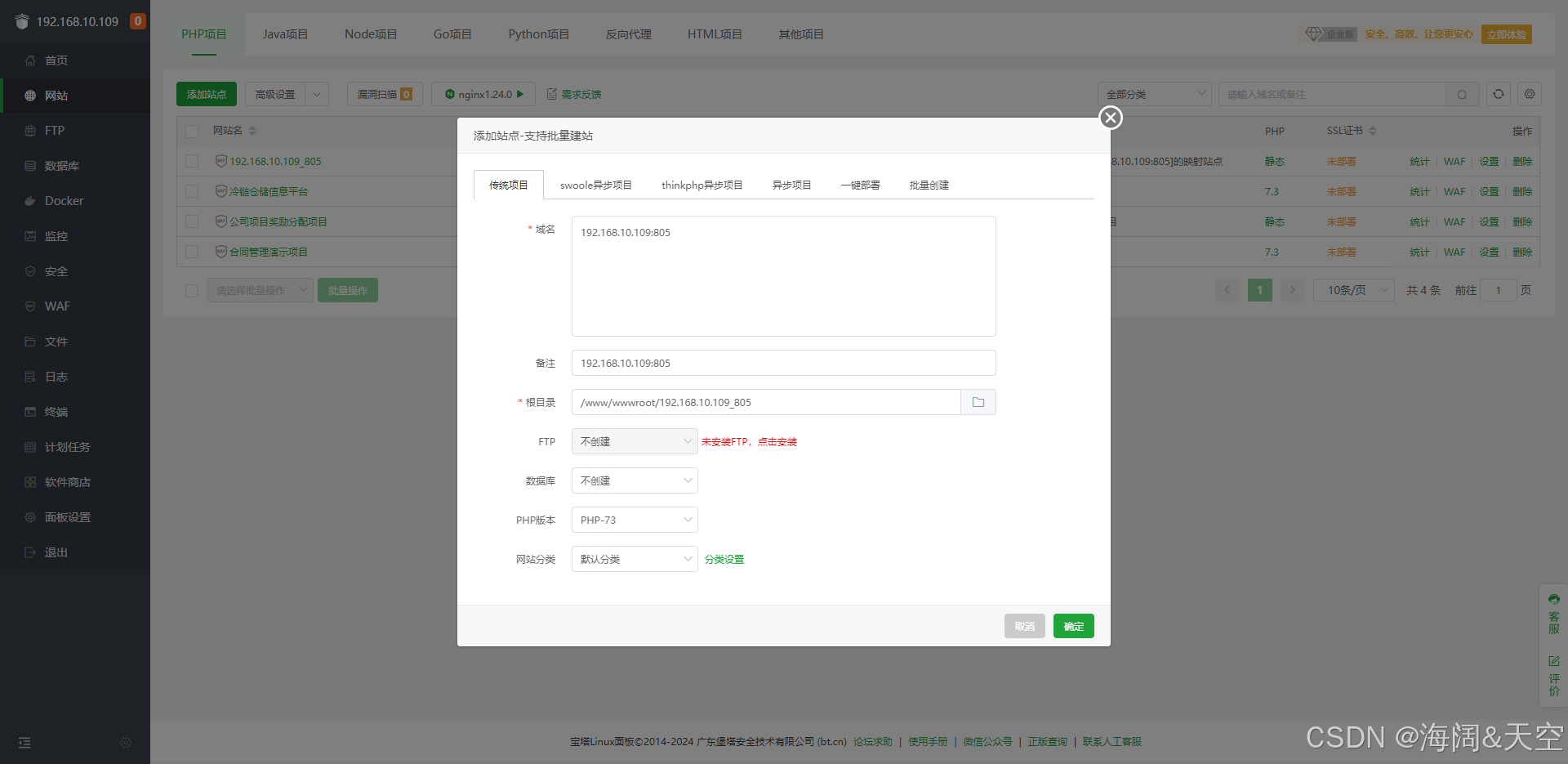The width and height of the screenshot is (1568, 764).
Task: Switch to the Python项目 tab
Action: pyautogui.click(x=537, y=34)
